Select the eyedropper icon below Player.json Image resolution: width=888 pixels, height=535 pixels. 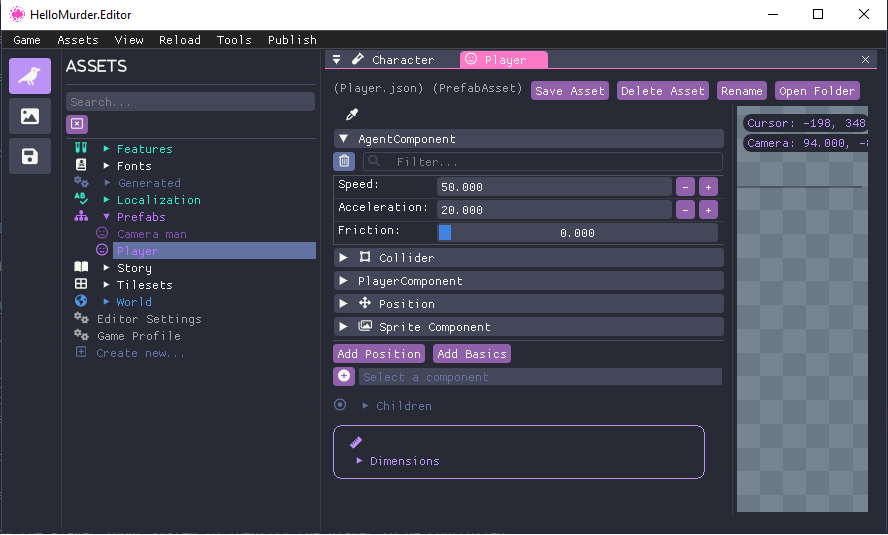[x=351, y=115]
